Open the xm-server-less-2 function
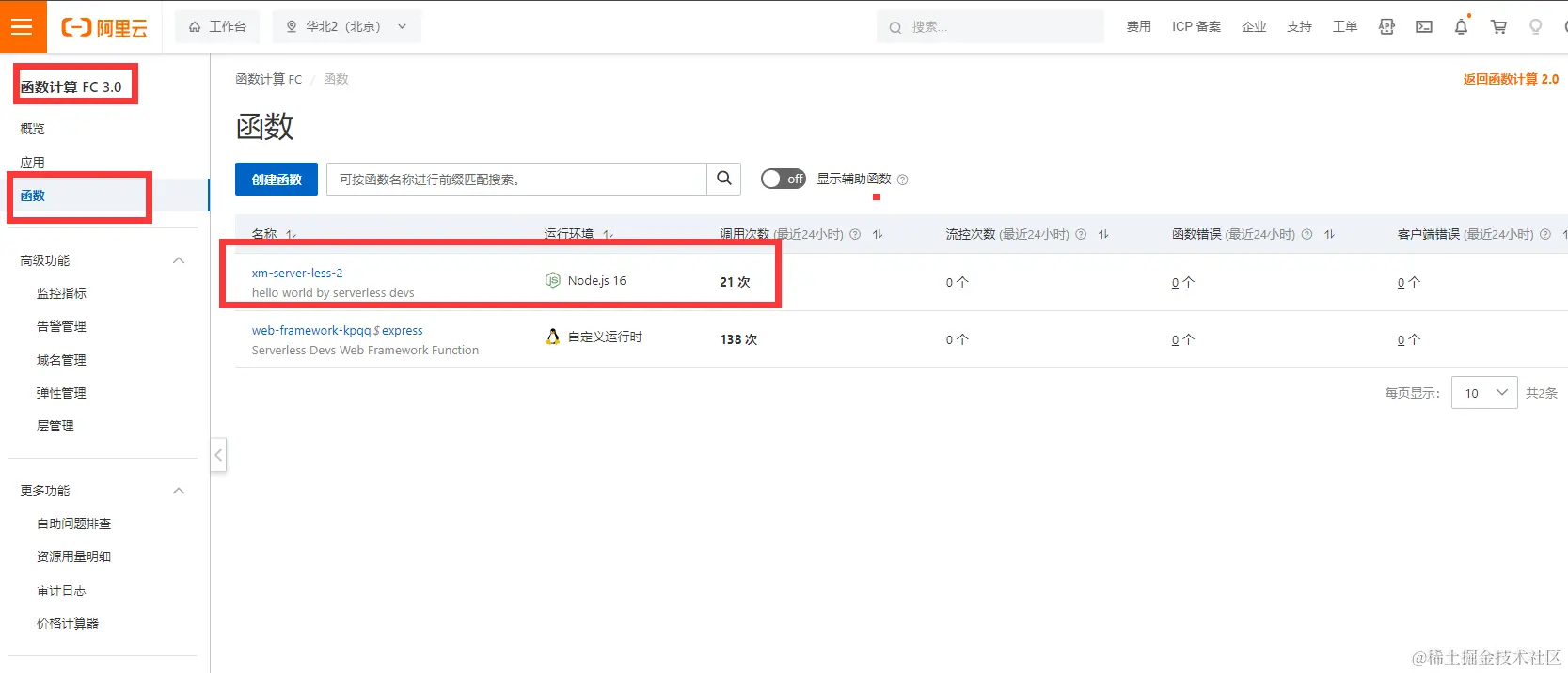Screen dimensions: 1568x673 click(x=297, y=273)
